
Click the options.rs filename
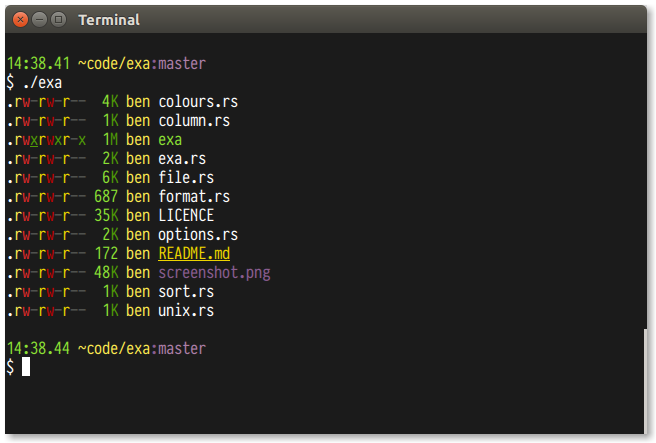(x=198, y=235)
